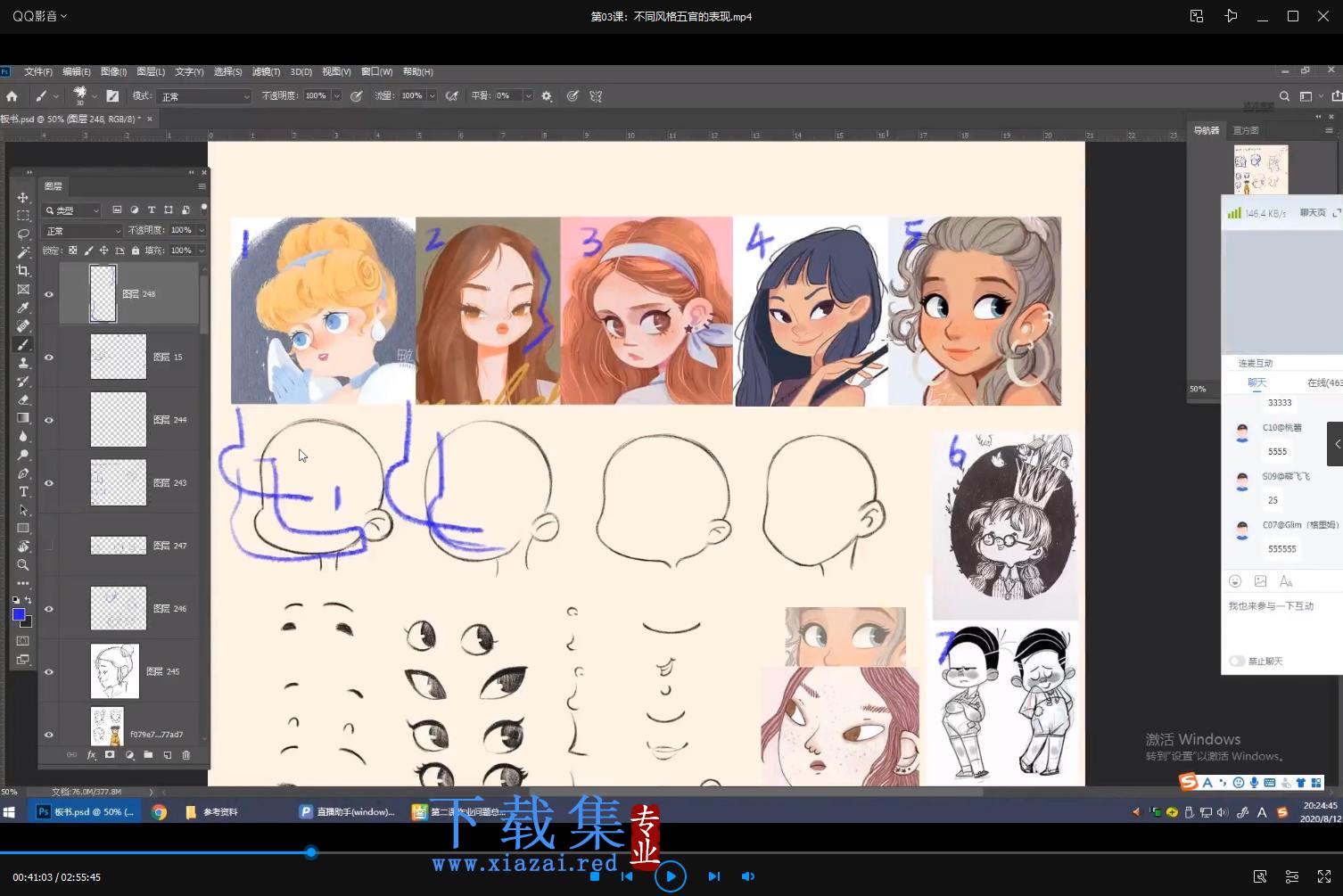Select the Horizontal Type tool
Screen dimensions: 1343x896
(23, 491)
